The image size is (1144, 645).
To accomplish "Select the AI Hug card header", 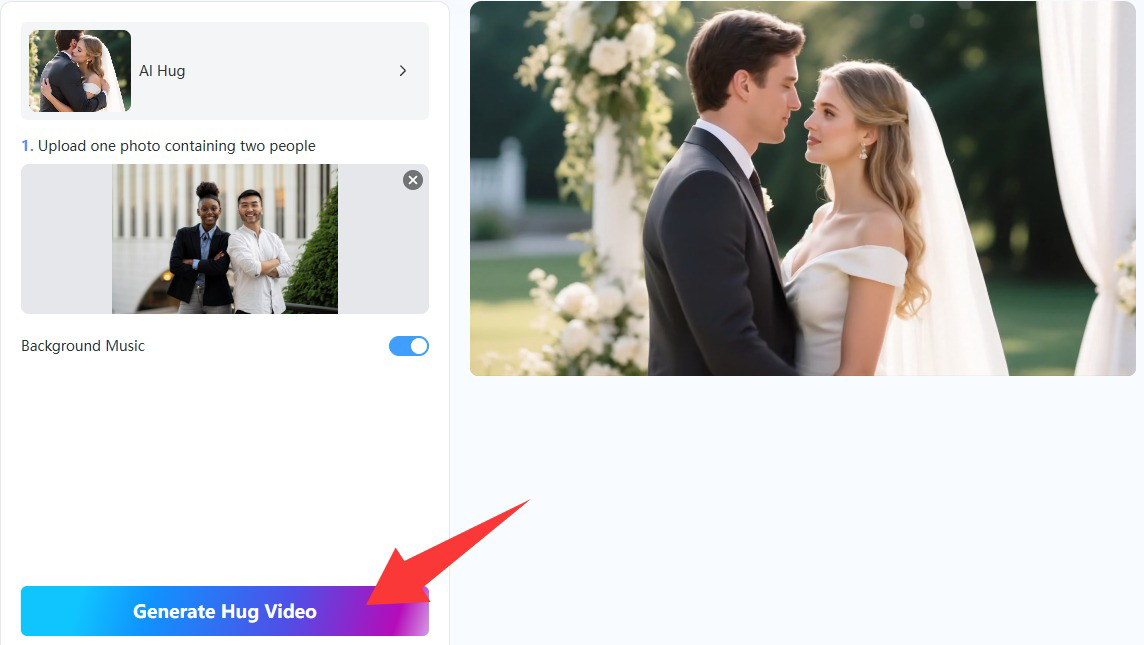I will click(x=225, y=70).
